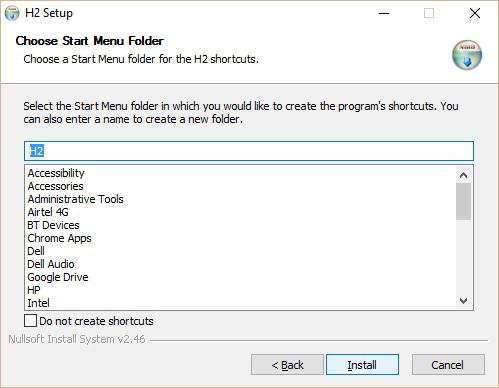Screen dimensions: 499x388
Task: Click the scrollbar down arrow in folder list
Action: (463, 301)
